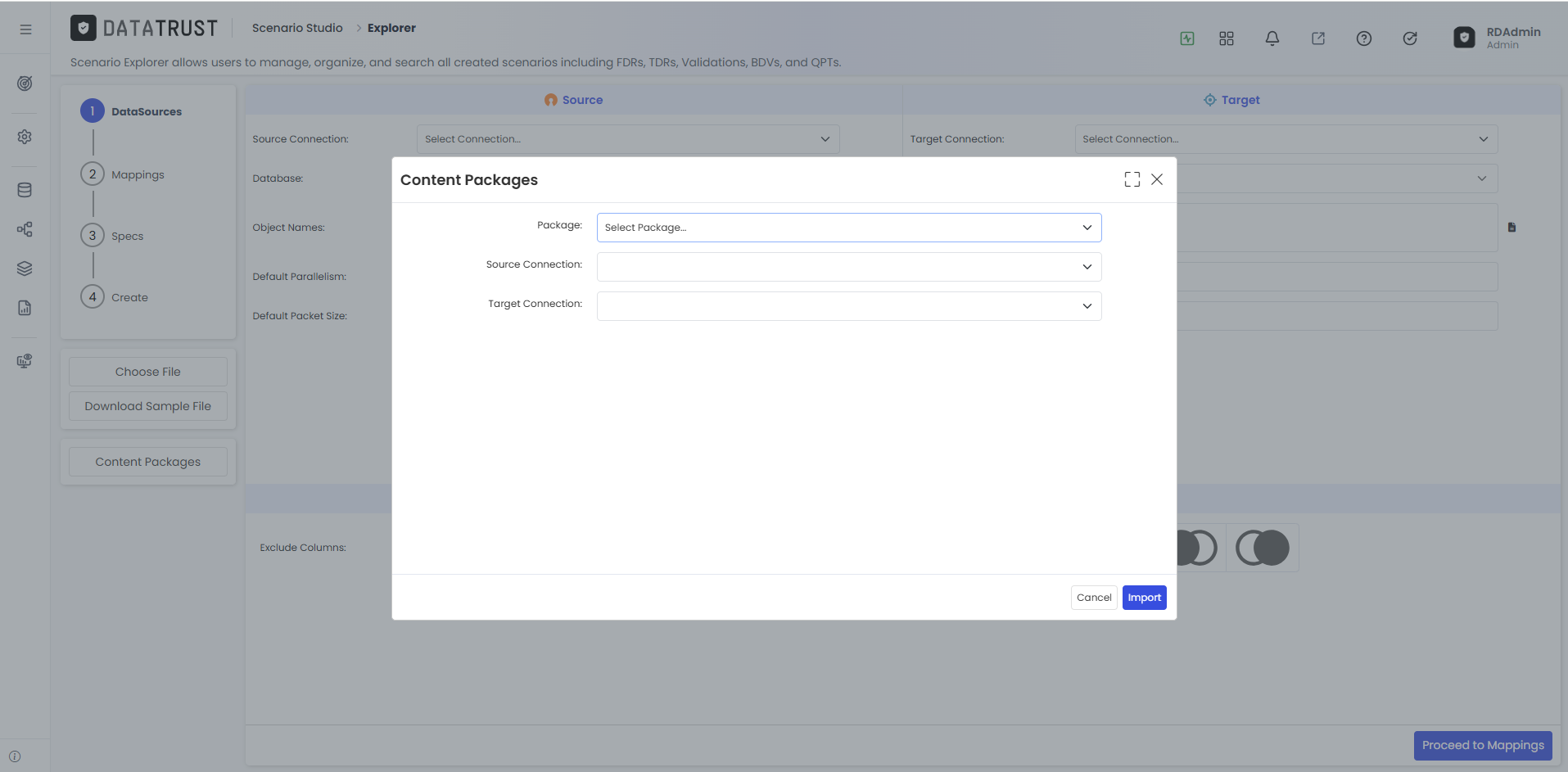Click the external link share icon
This screenshot has height=772, width=1568.
tap(1318, 38)
